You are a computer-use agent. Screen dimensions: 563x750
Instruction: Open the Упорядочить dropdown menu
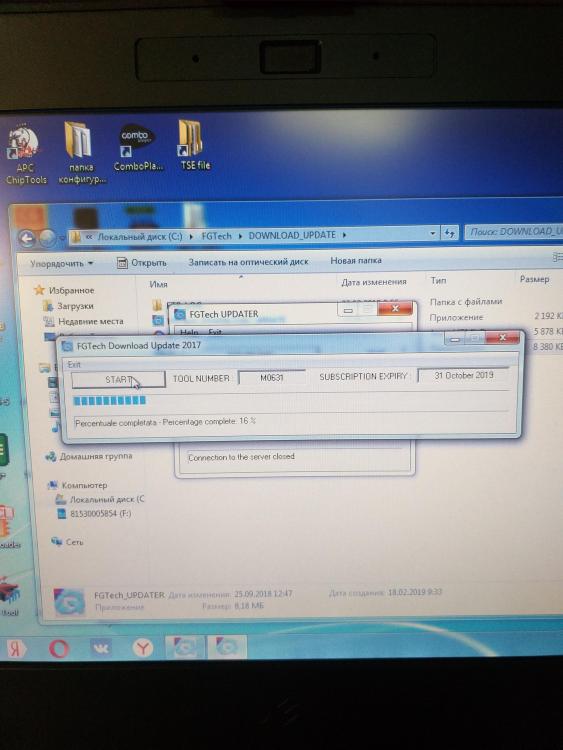tap(61, 263)
